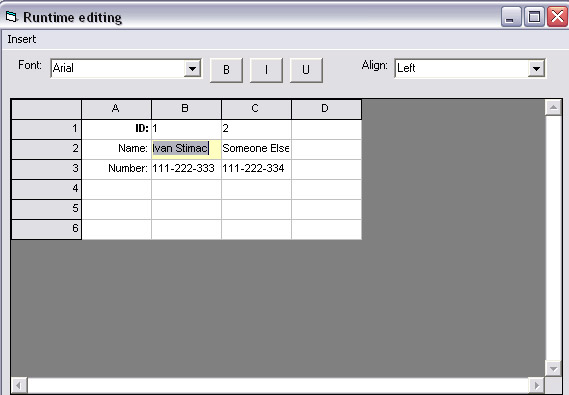Click the '111-222-333' cell
The width and height of the screenshot is (569, 395).
(186, 169)
